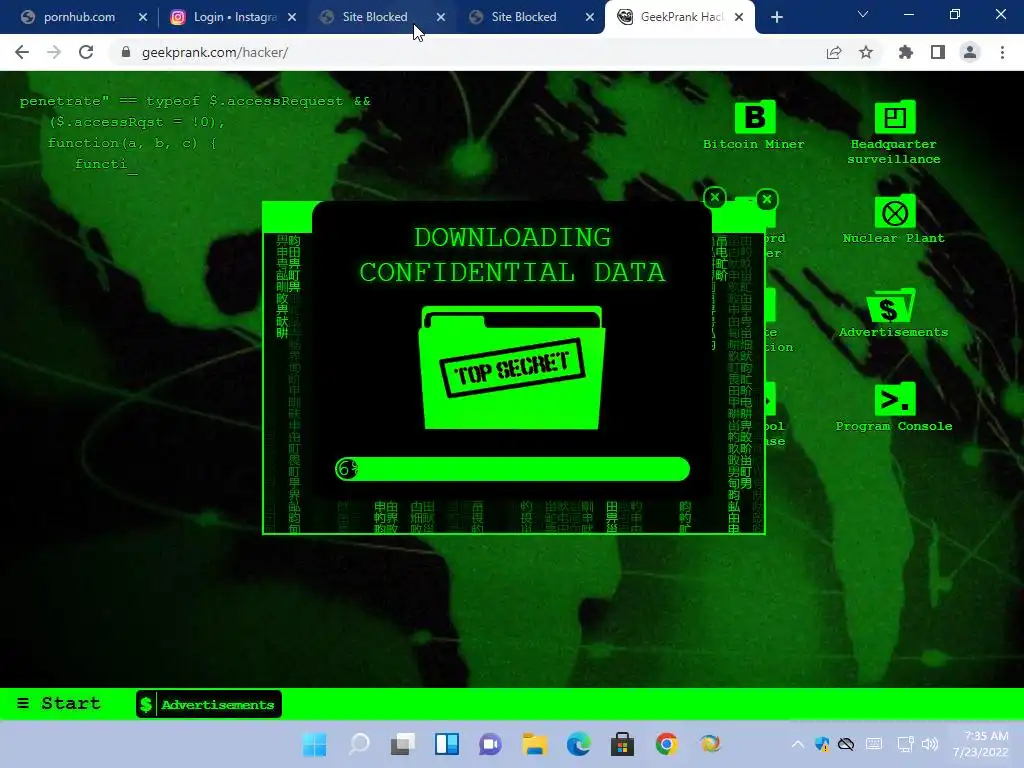1024x768 pixels.
Task: Bookmark this page with star
Action: tap(866, 52)
